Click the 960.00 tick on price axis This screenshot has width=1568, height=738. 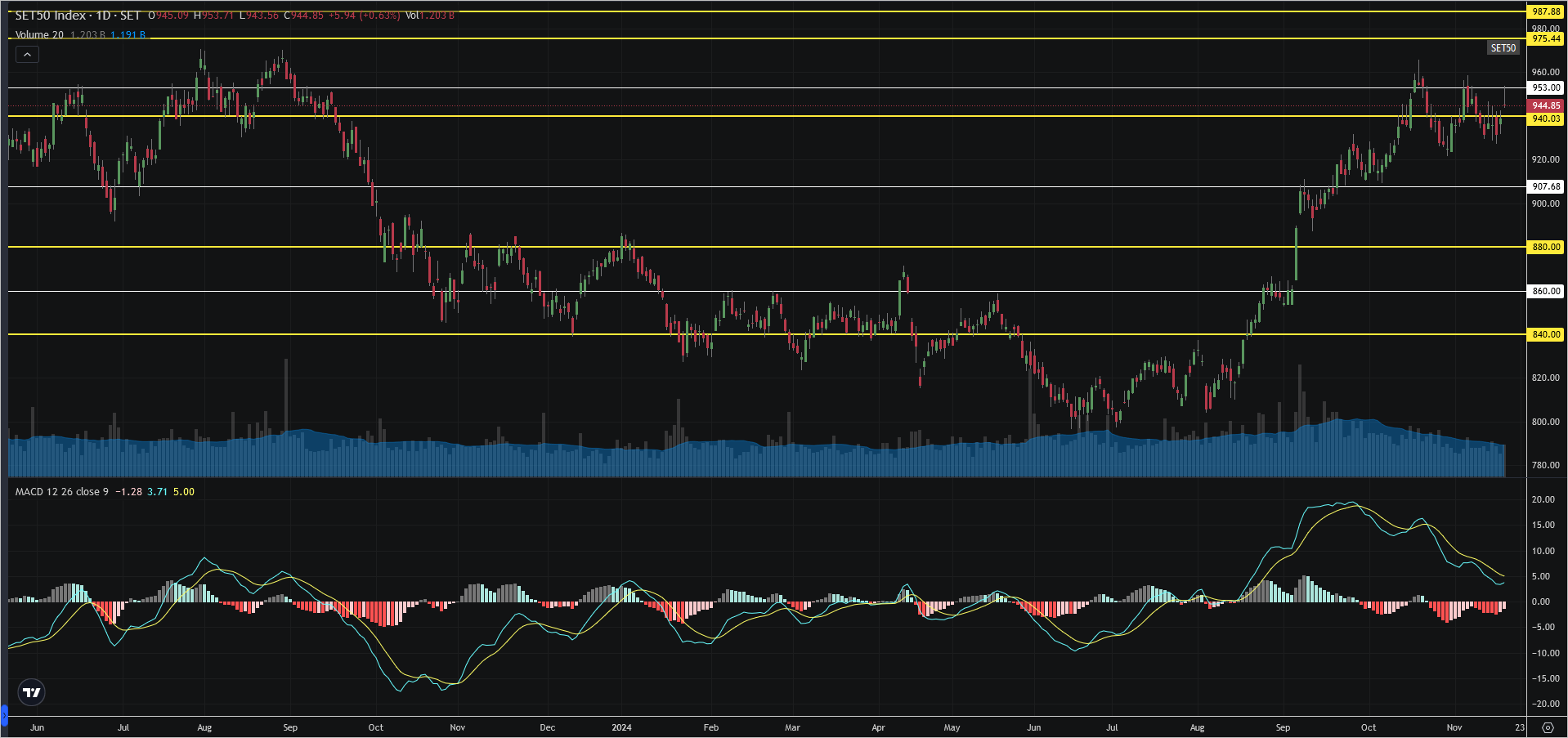[1545, 72]
